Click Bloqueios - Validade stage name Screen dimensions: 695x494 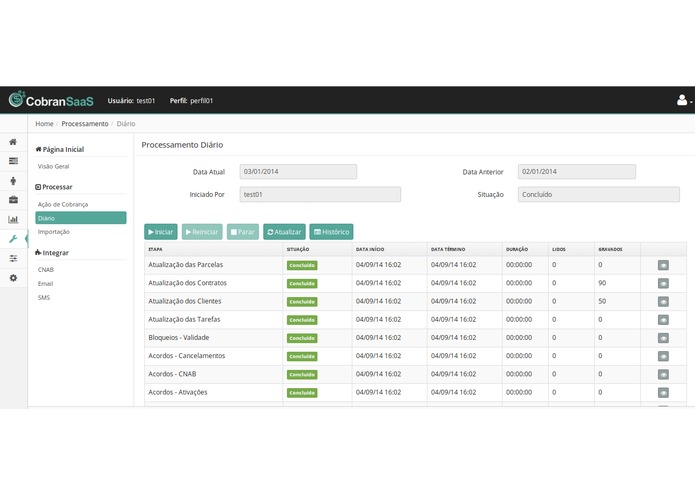click(179, 338)
